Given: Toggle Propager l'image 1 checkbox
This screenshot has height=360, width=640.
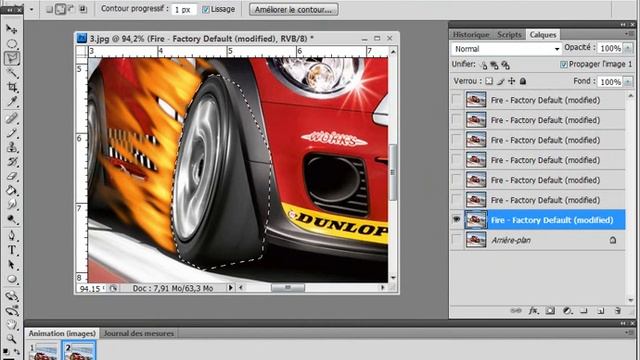Looking at the screenshot, I should tap(564, 64).
